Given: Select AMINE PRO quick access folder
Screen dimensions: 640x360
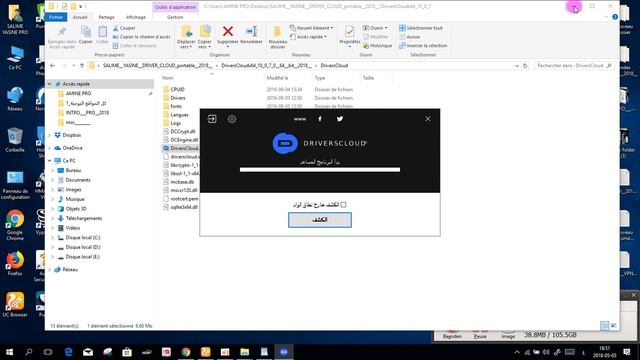Looking at the screenshot, I should pos(78,93).
